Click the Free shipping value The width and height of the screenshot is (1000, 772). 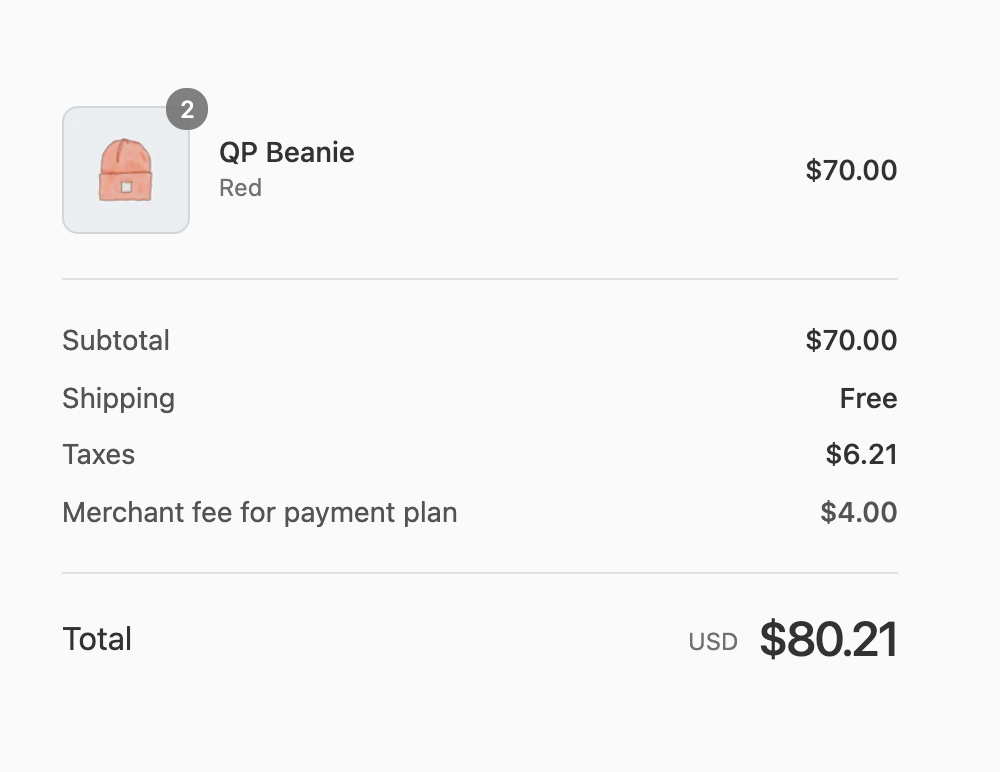868,398
